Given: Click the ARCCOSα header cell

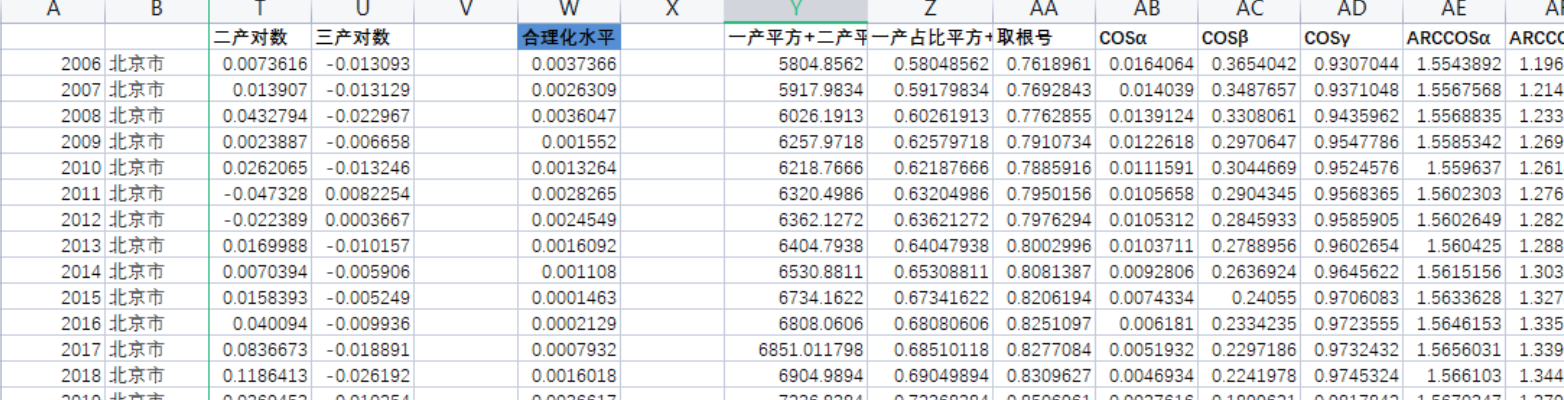Looking at the screenshot, I should [1455, 38].
